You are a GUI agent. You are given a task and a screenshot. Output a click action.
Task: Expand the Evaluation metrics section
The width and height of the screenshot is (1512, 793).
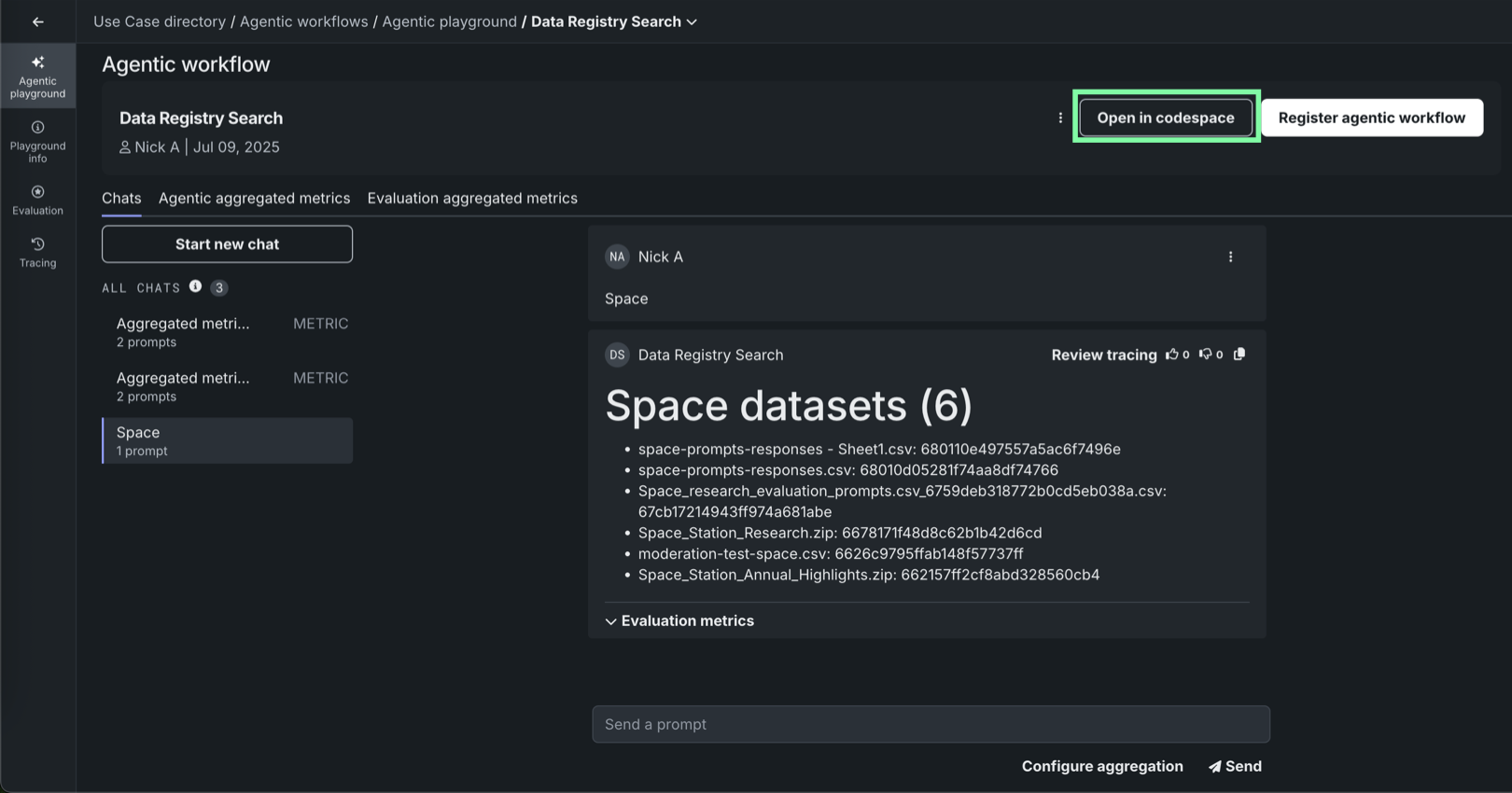(679, 621)
